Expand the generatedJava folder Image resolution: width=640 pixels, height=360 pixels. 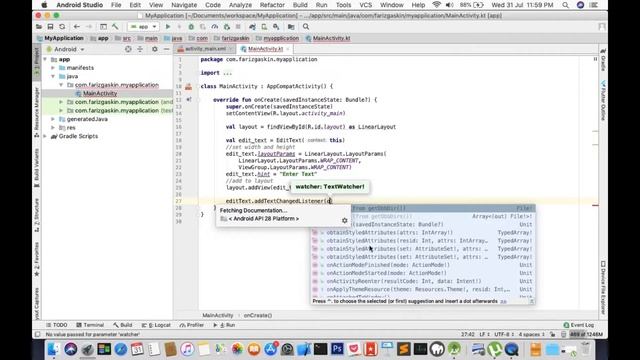[53, 119]
